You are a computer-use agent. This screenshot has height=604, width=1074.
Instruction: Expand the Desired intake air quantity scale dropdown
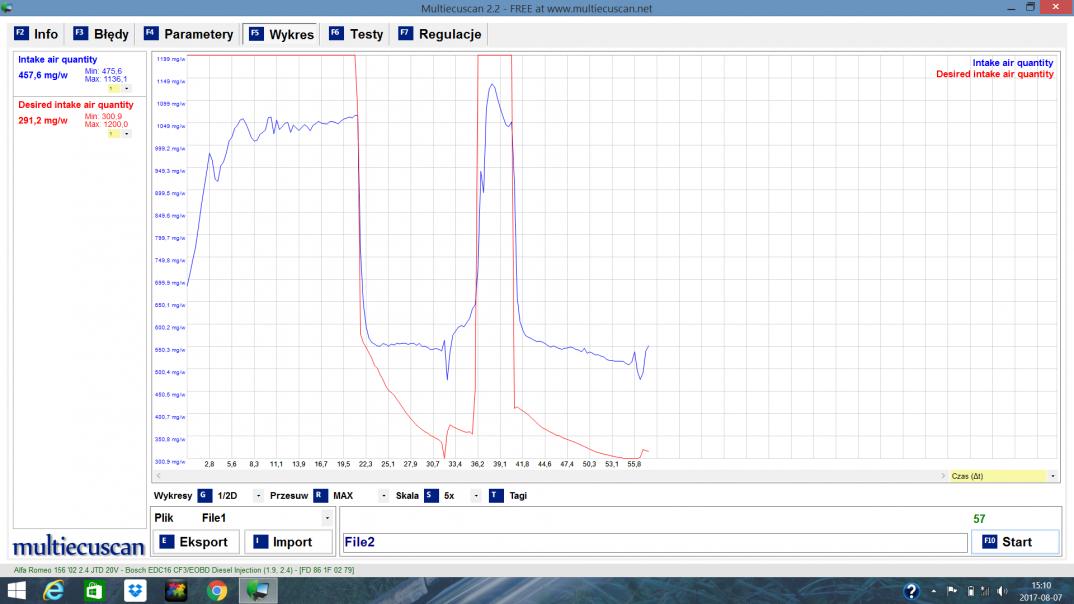pos(127,133)
